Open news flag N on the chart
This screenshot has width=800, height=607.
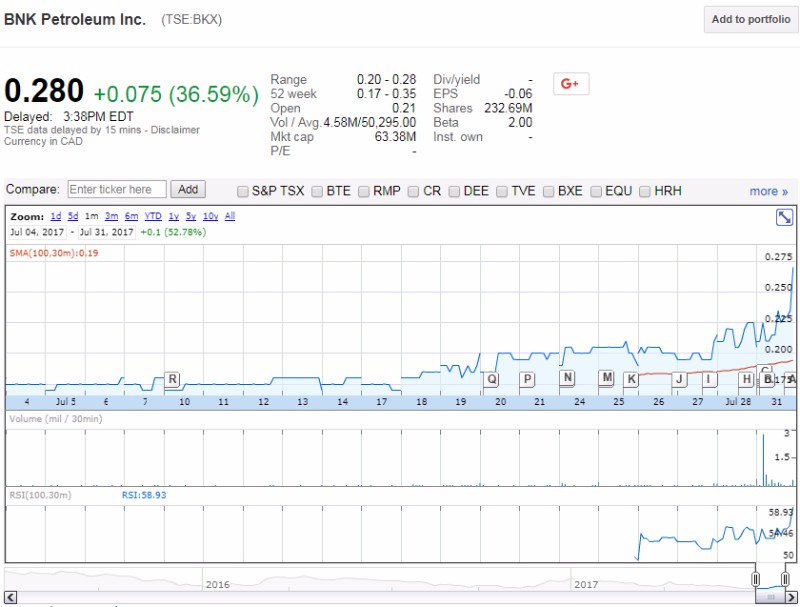567,378
